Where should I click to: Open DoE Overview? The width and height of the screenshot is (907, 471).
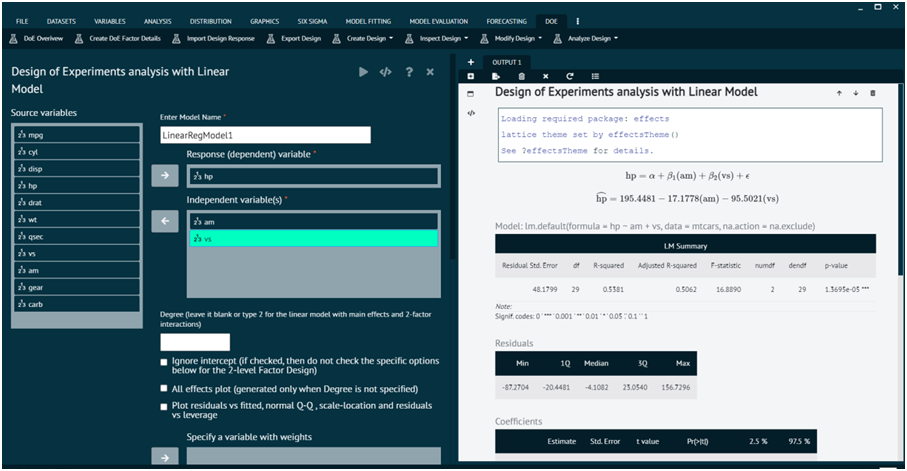(x=36, y=38)
